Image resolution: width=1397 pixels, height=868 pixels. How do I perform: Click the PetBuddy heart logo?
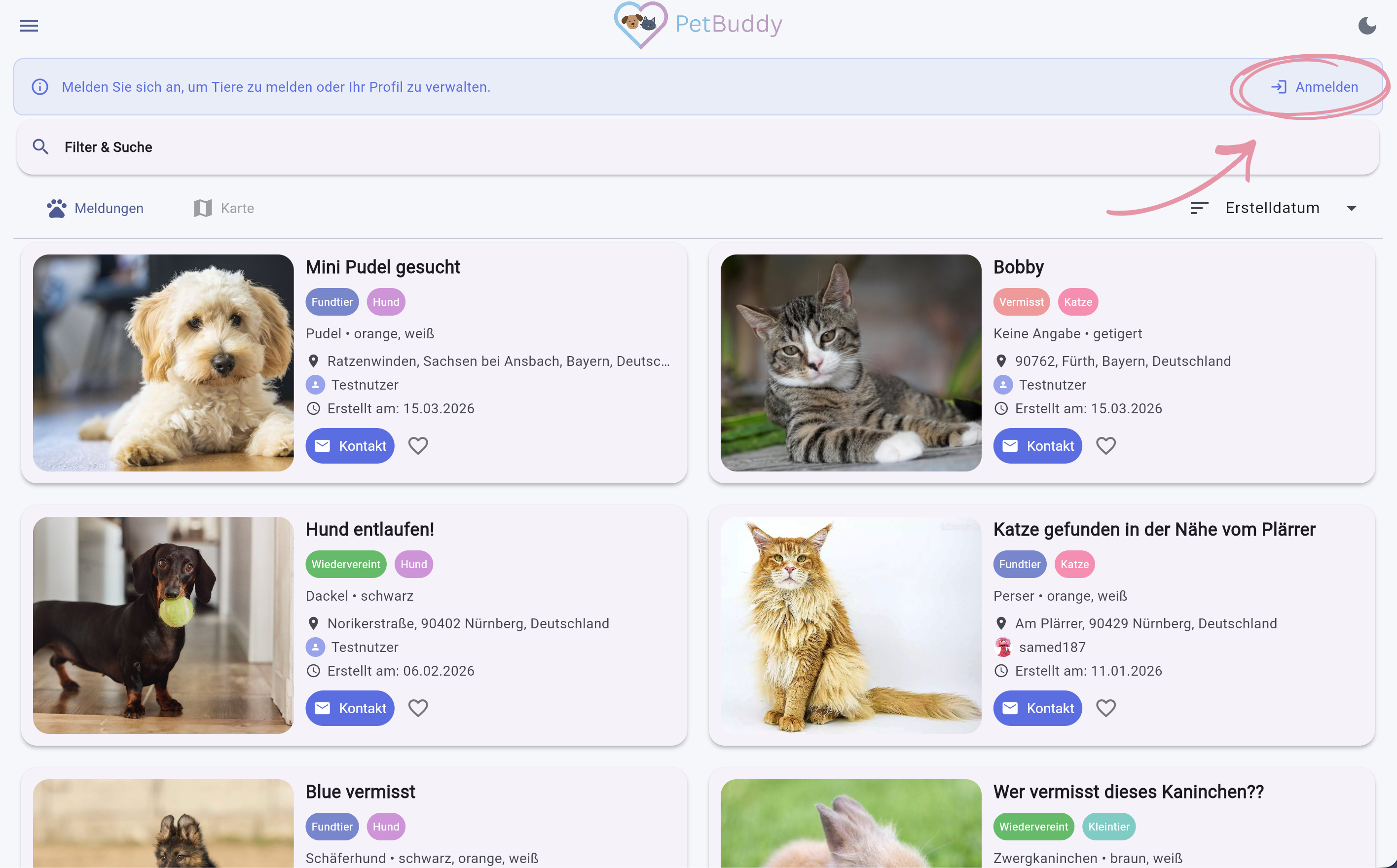point(640,25)
